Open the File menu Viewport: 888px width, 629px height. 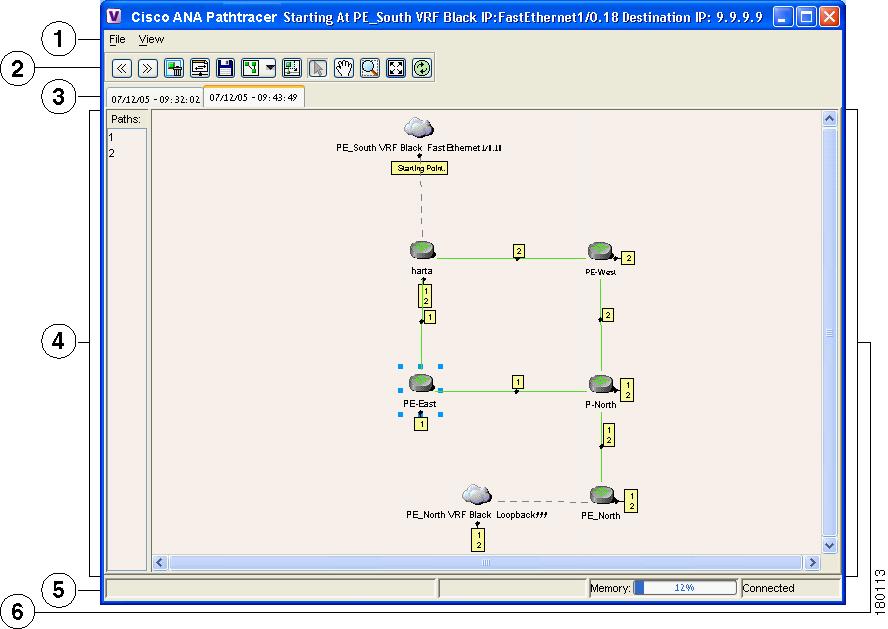[x=117, y=40]
